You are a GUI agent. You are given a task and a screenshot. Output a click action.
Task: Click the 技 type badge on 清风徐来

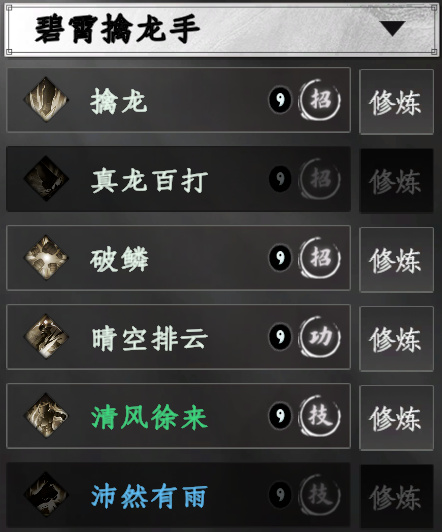tap(319, 416)
